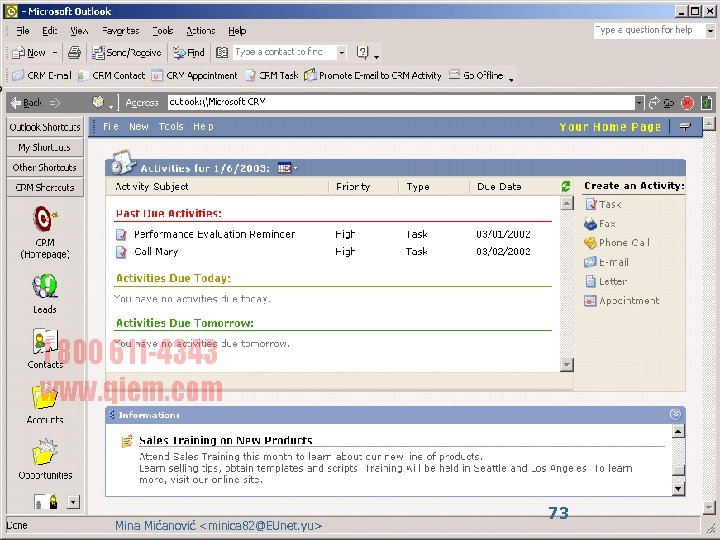Sort by the Priority column
The width and height of the screenshot is (720, 540).
[x=353, y=186]
